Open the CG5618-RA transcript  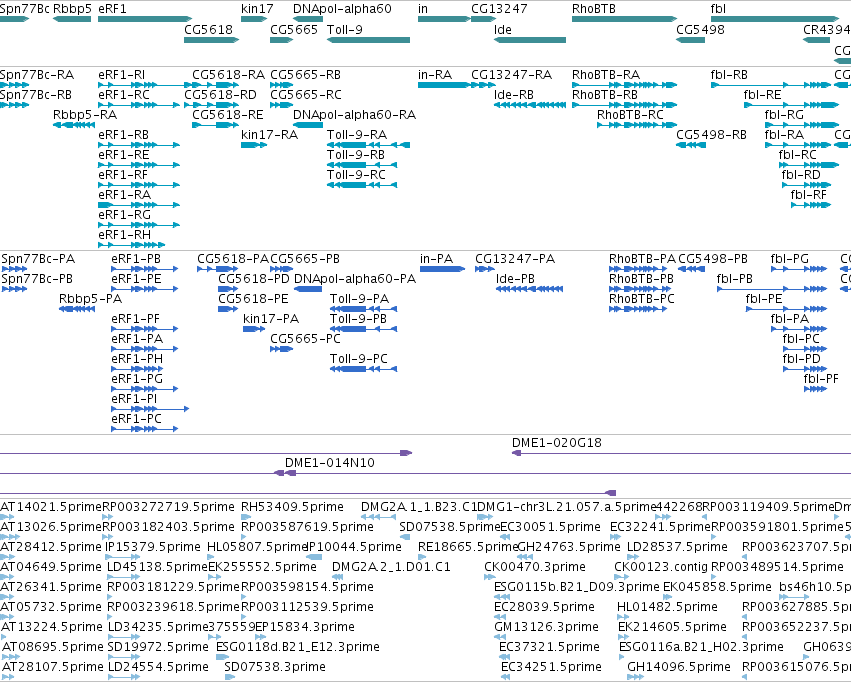(x=215, y=85)
